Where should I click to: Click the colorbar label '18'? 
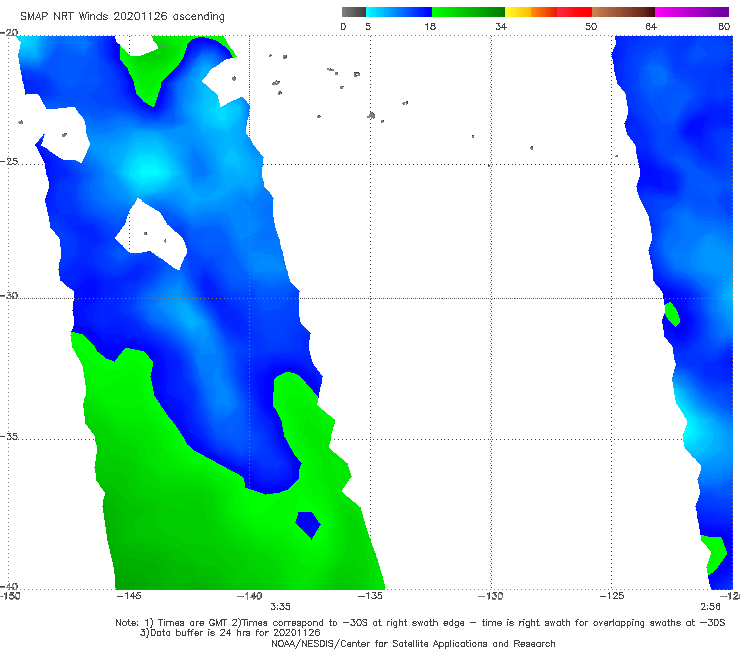430,26
